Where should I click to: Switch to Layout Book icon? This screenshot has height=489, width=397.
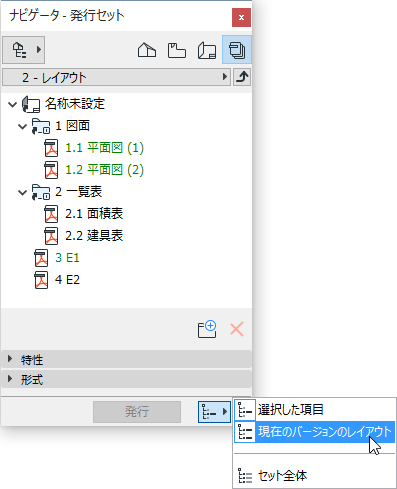tap(207, 50)
